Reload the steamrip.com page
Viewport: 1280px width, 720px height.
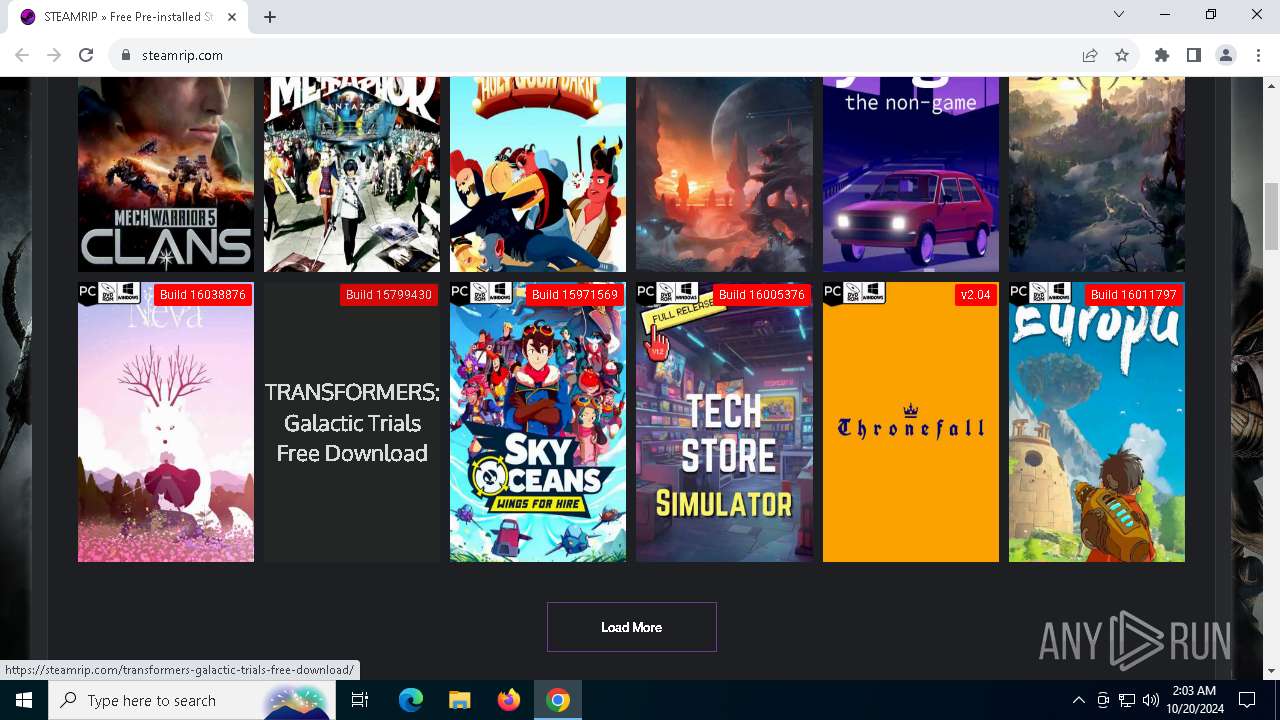86,55
